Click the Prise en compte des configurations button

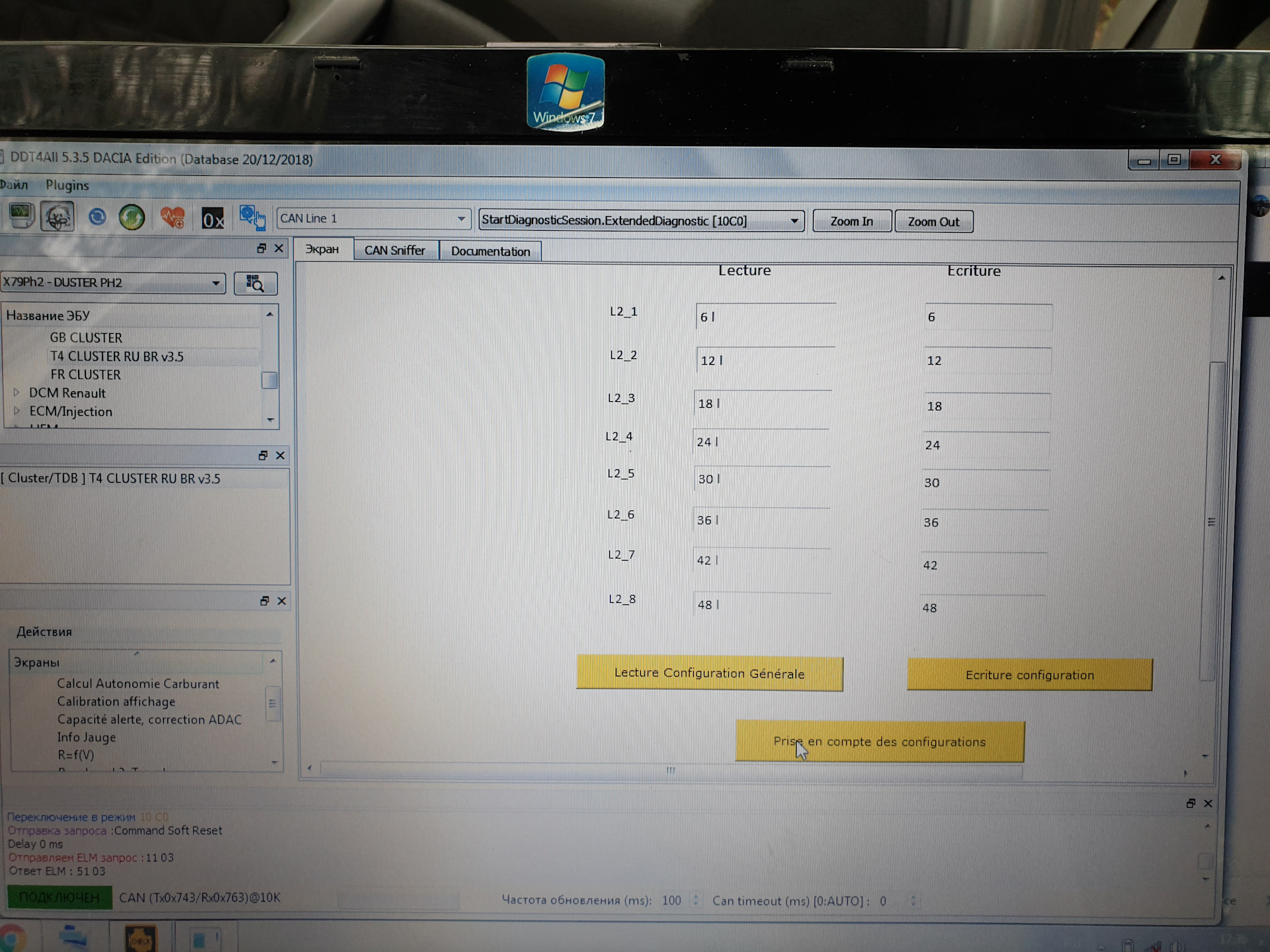tap(879, 742)
